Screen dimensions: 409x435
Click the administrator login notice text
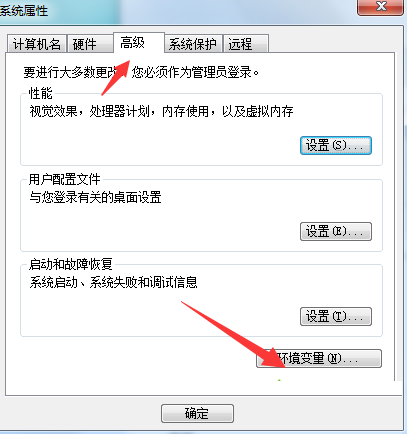141,72
